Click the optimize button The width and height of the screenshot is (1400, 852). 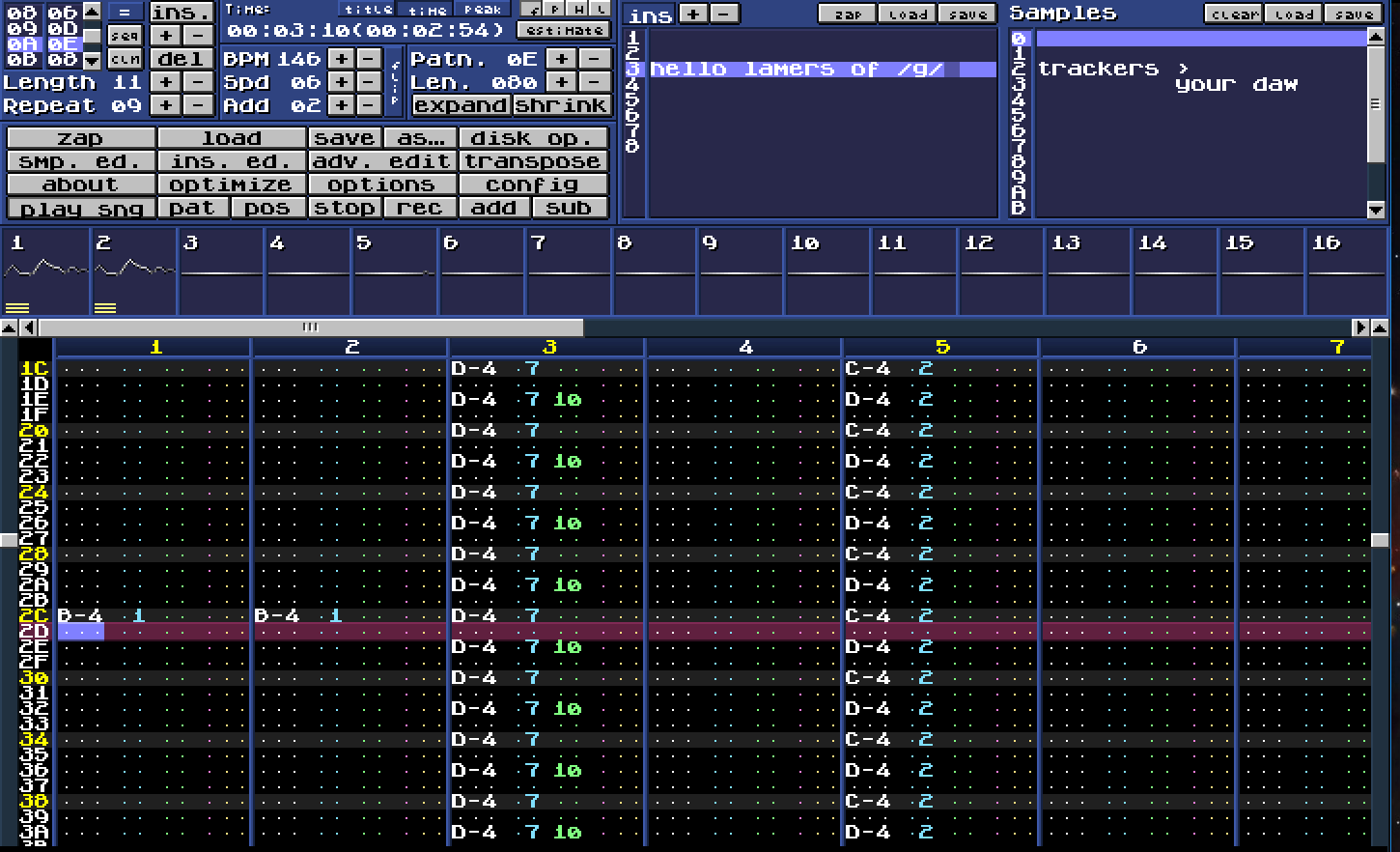232,185
